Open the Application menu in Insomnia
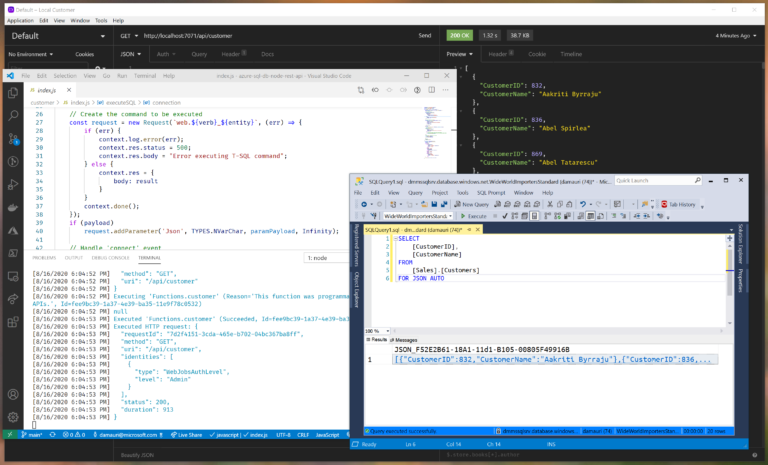This screenshot has height=465, width=768. tap(20, 21)
